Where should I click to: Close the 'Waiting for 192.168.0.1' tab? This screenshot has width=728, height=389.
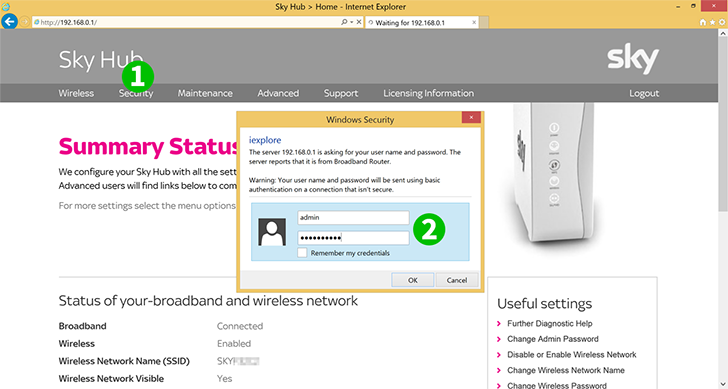point(474,22)
